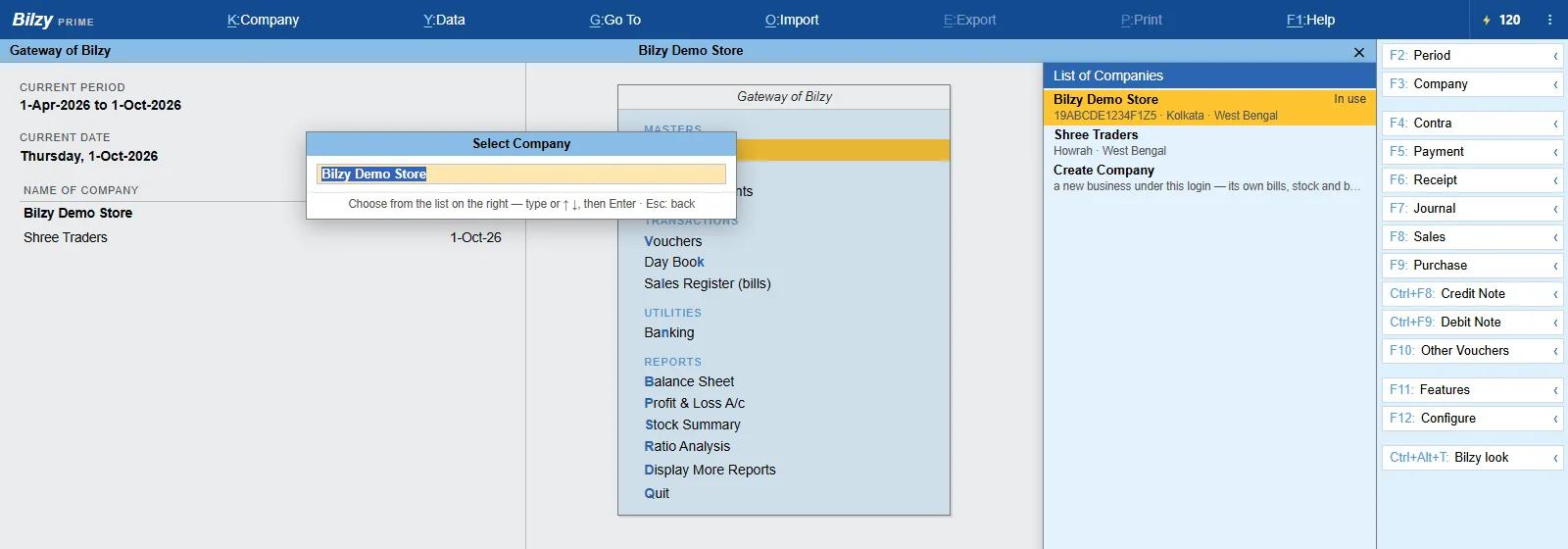The height and width of the screenshot is (549, 1568).
Task: Click Quit in Gateway menu
Action: coord(657,493)
